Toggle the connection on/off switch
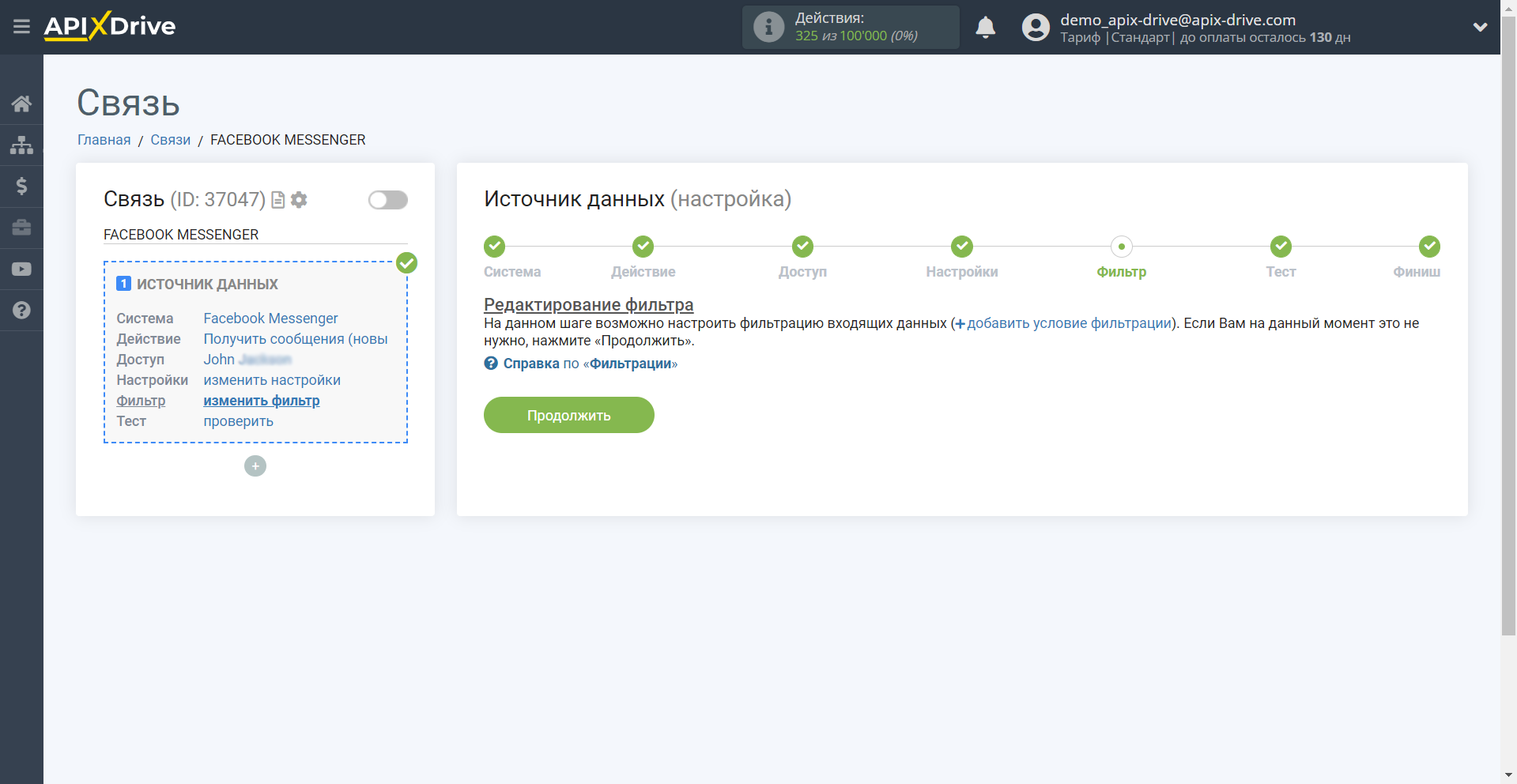 pos(388,200)
